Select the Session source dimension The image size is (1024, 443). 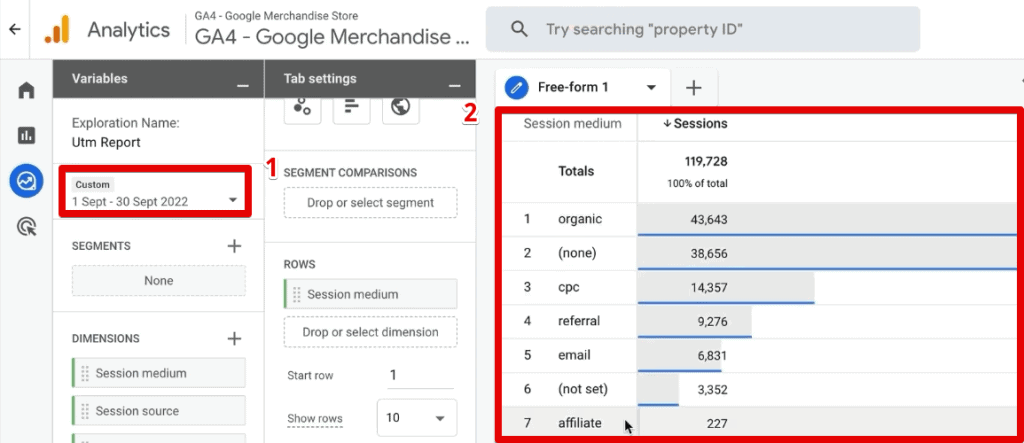(159, 411)
